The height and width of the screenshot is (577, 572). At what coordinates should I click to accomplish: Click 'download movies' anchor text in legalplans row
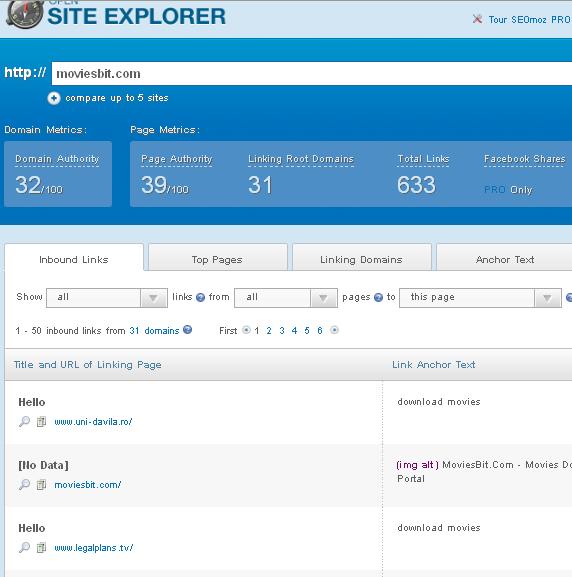439,528
